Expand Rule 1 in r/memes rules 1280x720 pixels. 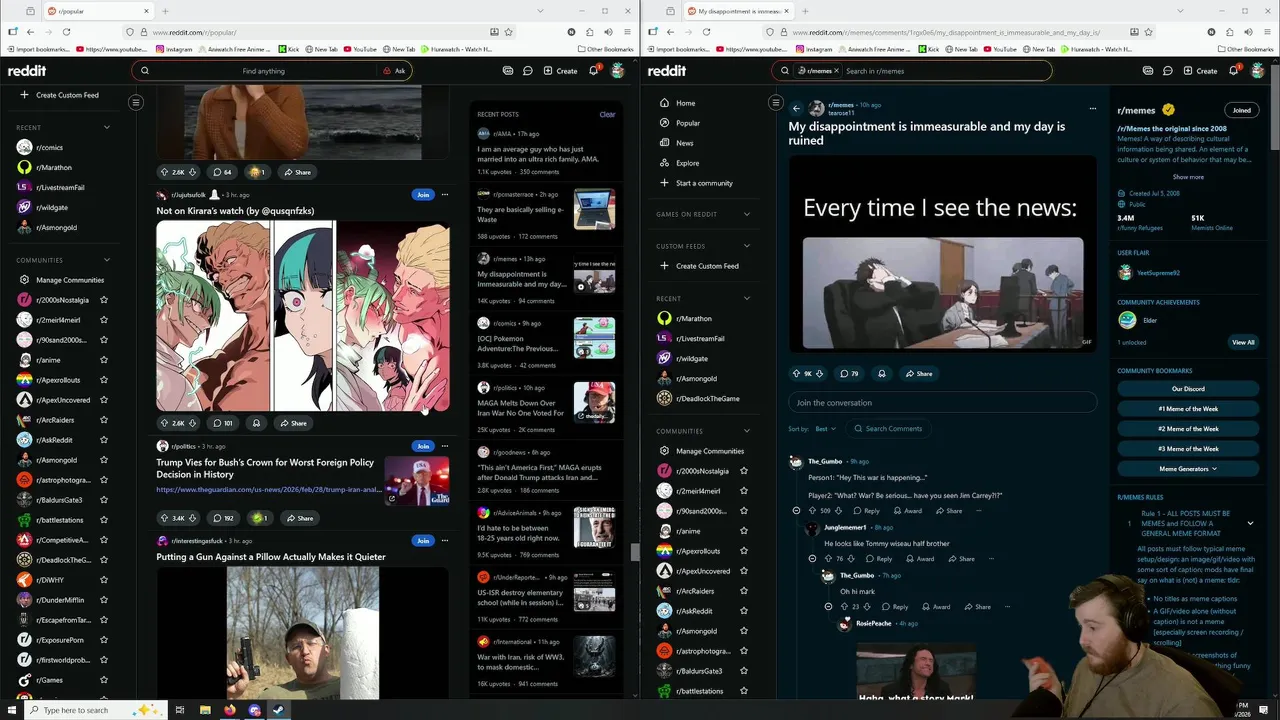click(x=1250, y=523)
